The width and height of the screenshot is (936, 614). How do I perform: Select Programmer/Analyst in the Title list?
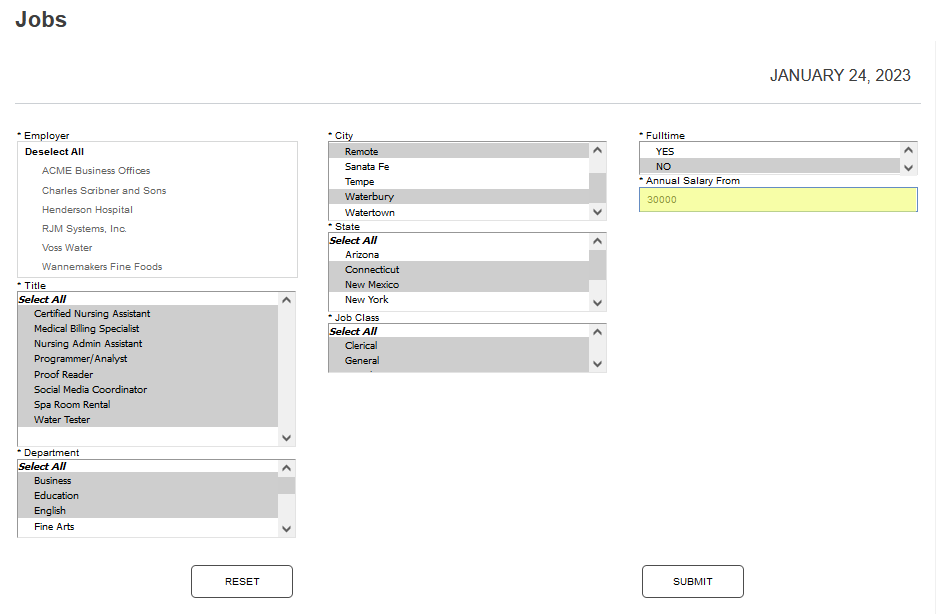[80, 359]
